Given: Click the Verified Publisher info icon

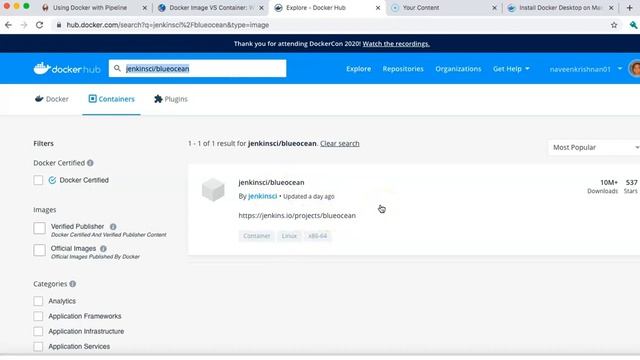Looking at the screenshot, I should click(x=113, y=227).
